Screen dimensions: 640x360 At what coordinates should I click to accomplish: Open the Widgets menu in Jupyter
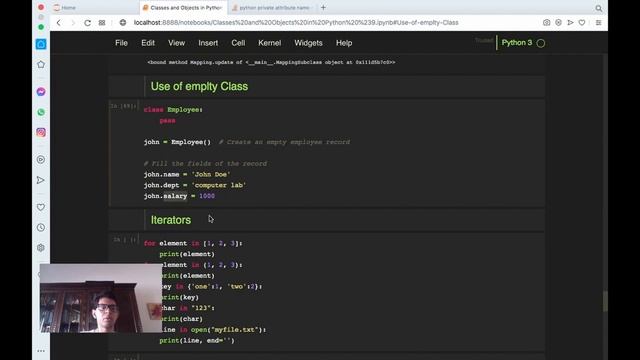point(308,43)
